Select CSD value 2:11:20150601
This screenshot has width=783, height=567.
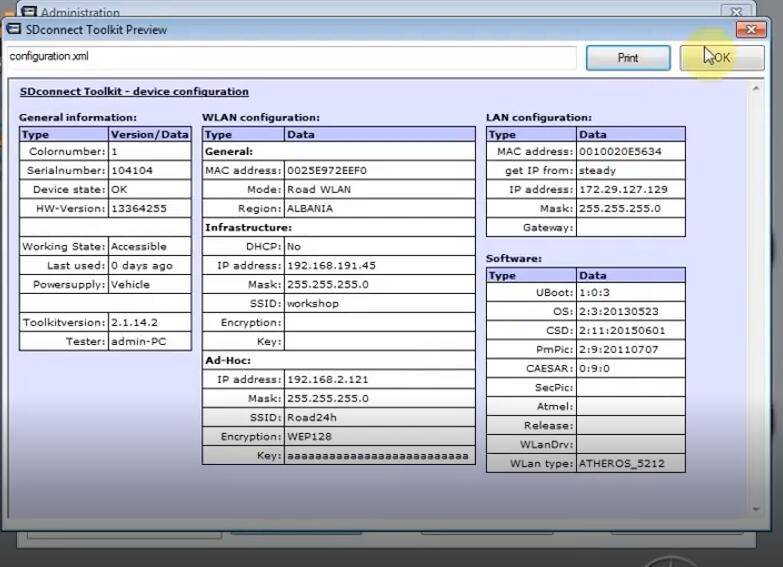pyautogui.click(x=622, y=330)
